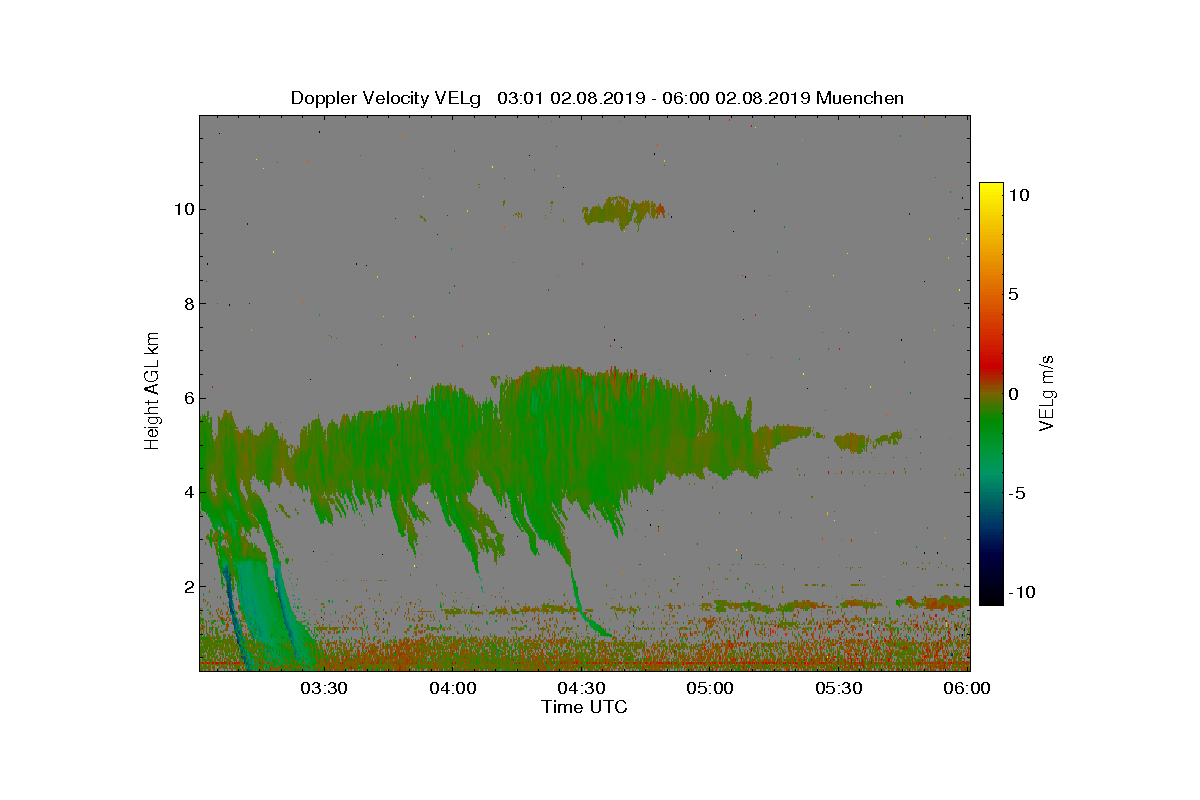
Task: Click the yellow top of the colorbar
Action: point(991,192)
